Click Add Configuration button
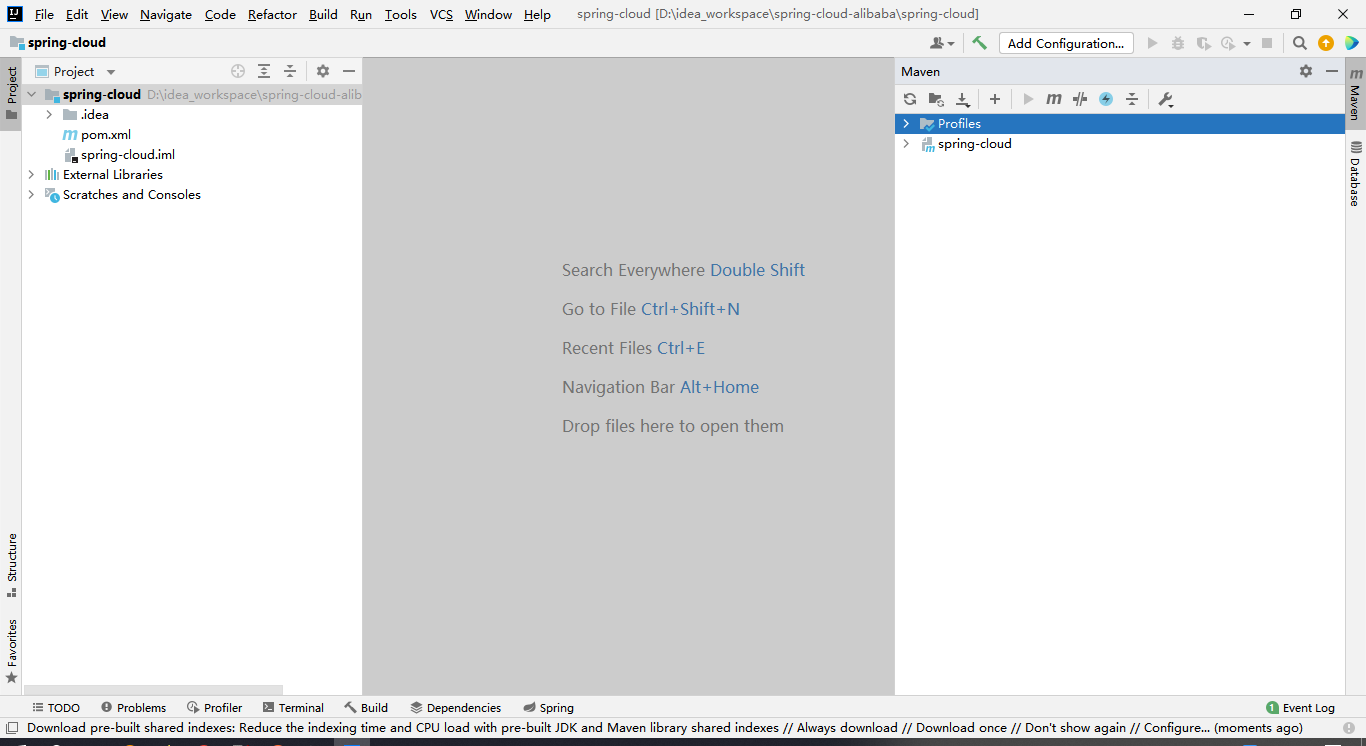The width and height of the screenshot is (1366, 746). click(x=1066, y=43)
